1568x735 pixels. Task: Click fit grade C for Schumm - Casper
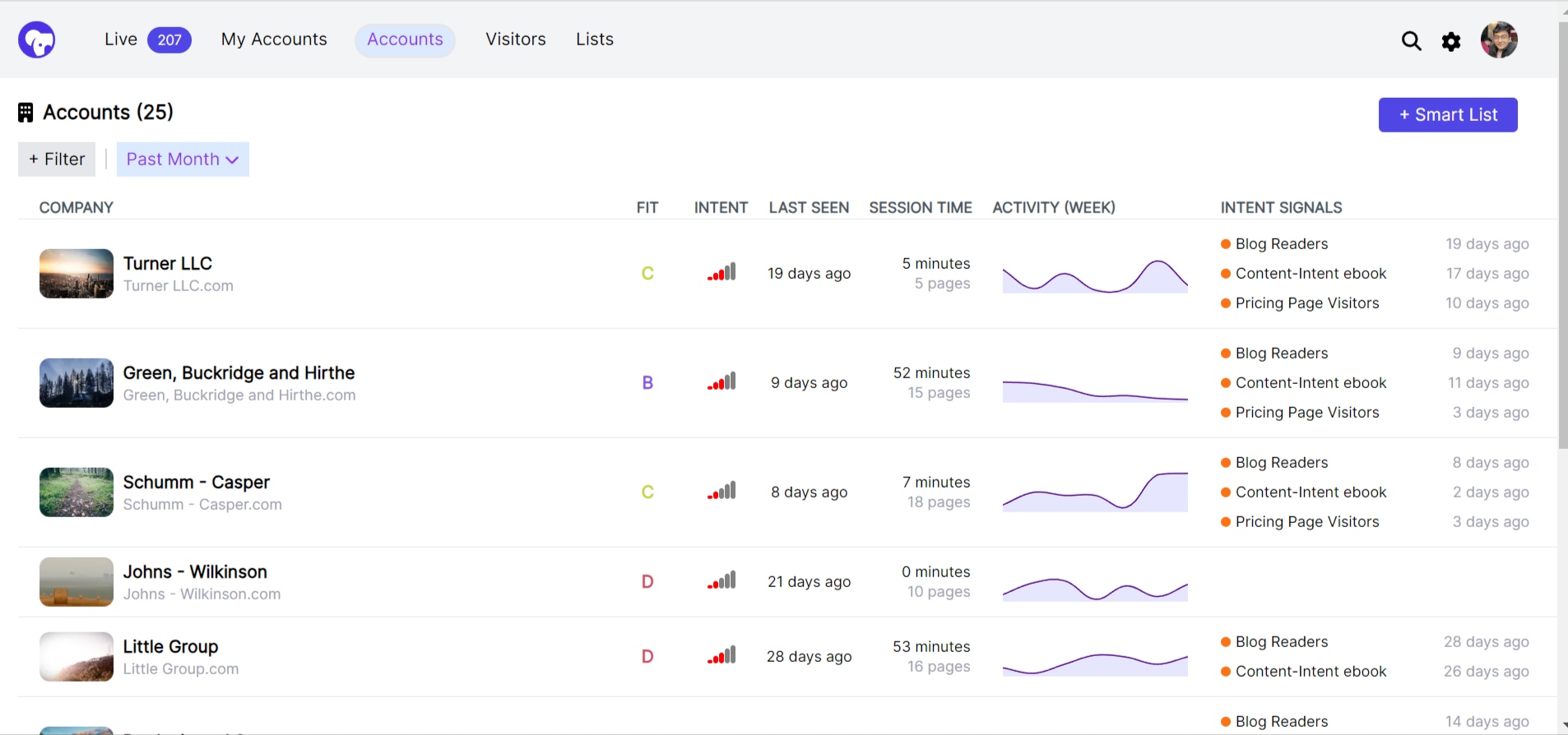click(x=647, y=492)
